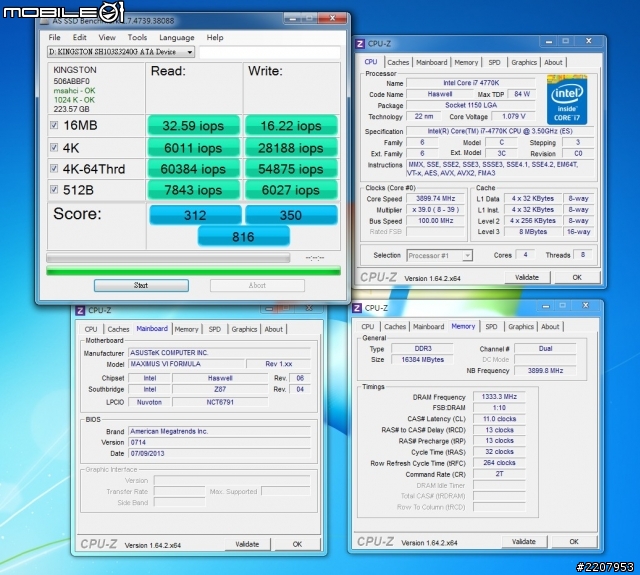
Task: Switch to Mainboard tab in top-right CPU-Z
Action: coord(432,62)
